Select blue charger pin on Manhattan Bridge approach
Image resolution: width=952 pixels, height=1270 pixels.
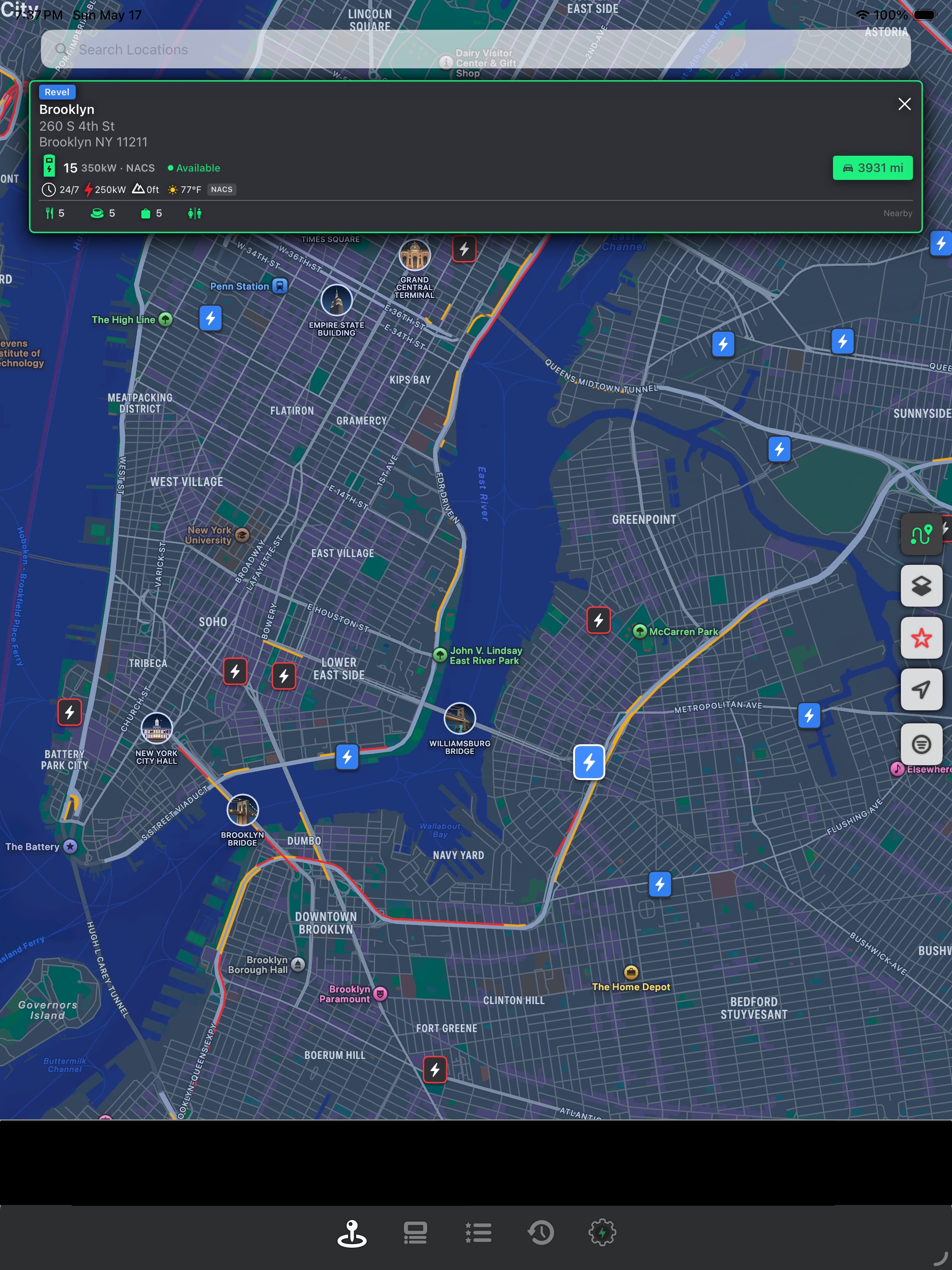(347, 757)
